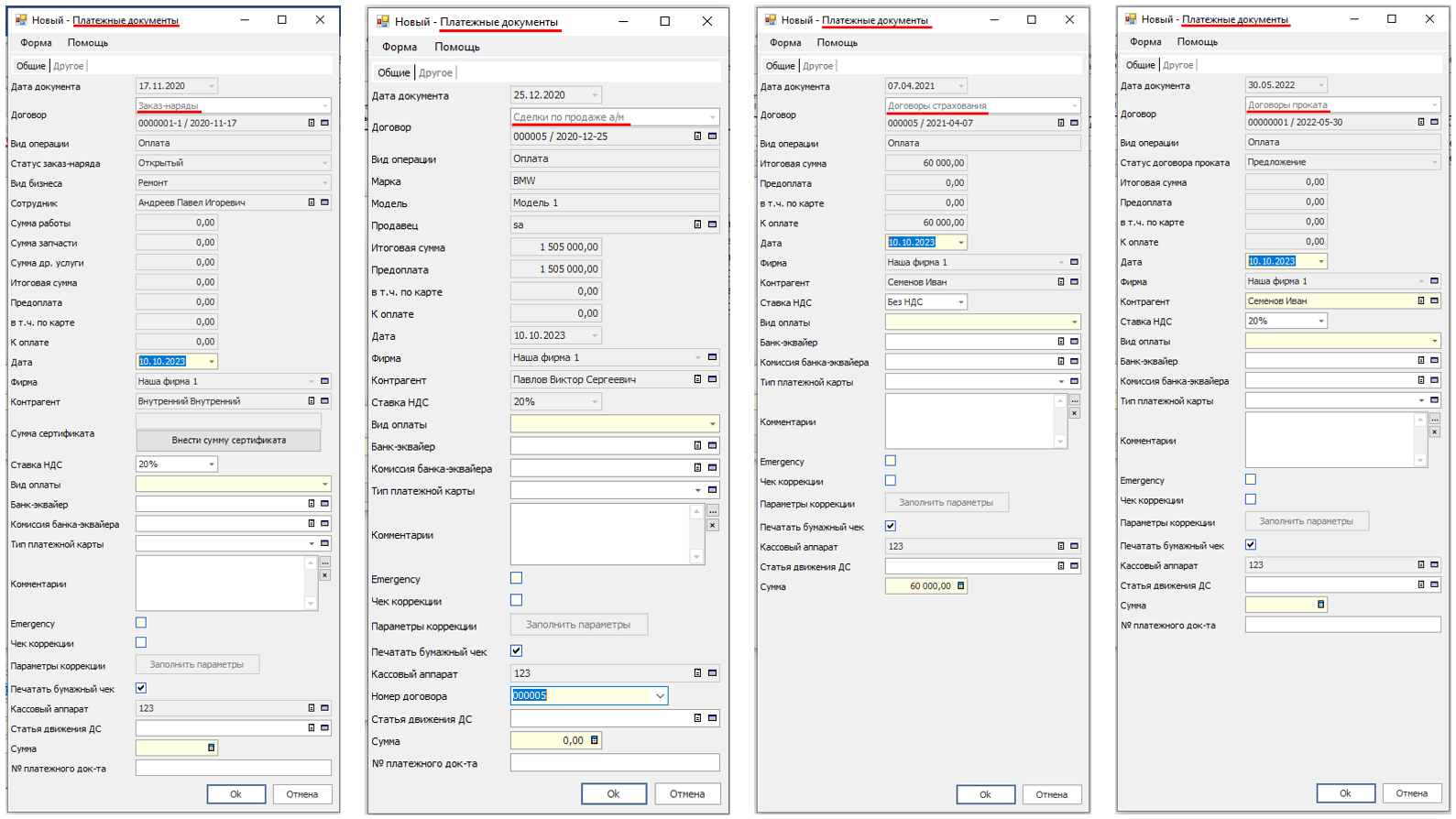Click the card icon beside contract 000005 / 2021-04-07

1074,123
